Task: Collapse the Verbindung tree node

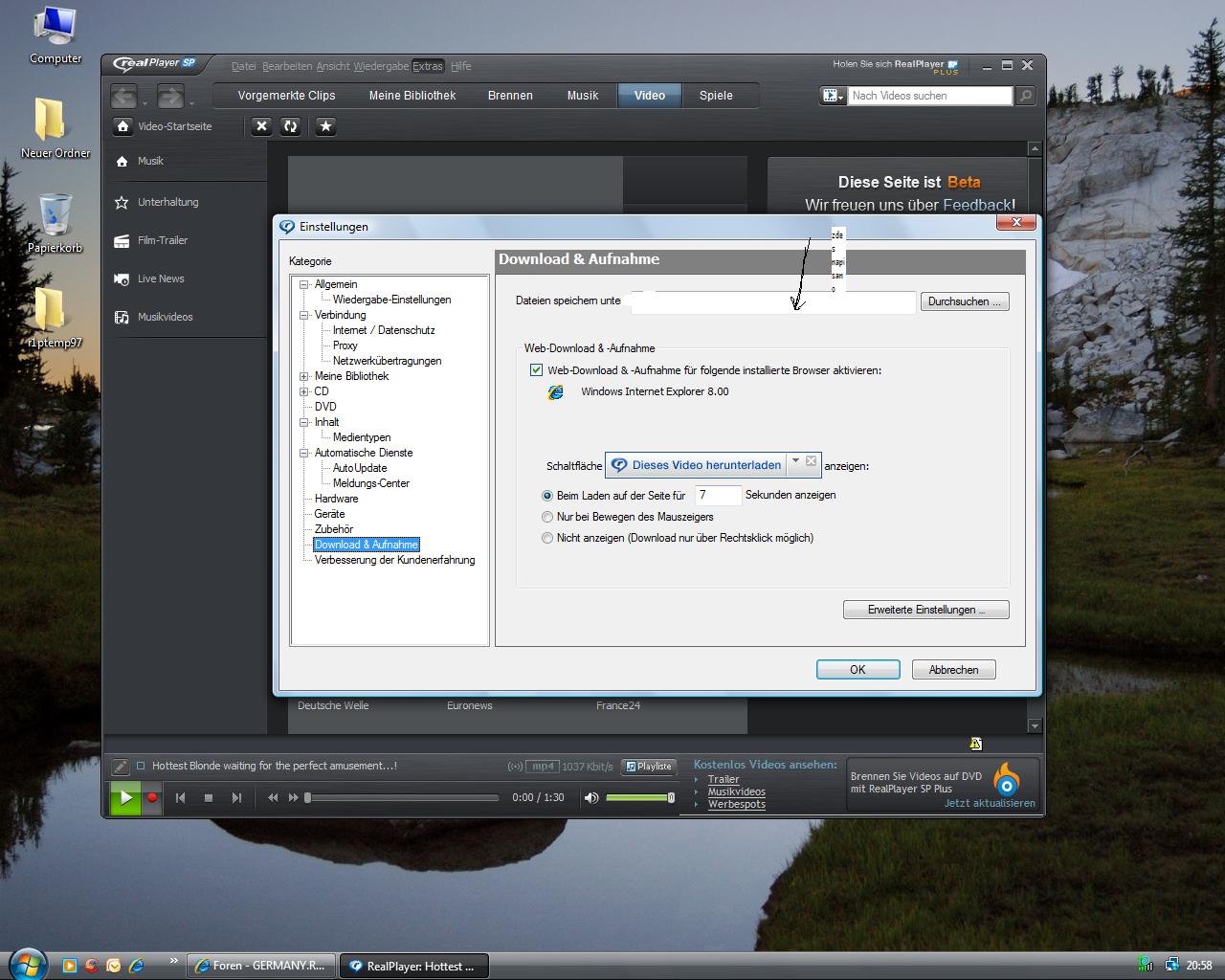Action: 304,315
